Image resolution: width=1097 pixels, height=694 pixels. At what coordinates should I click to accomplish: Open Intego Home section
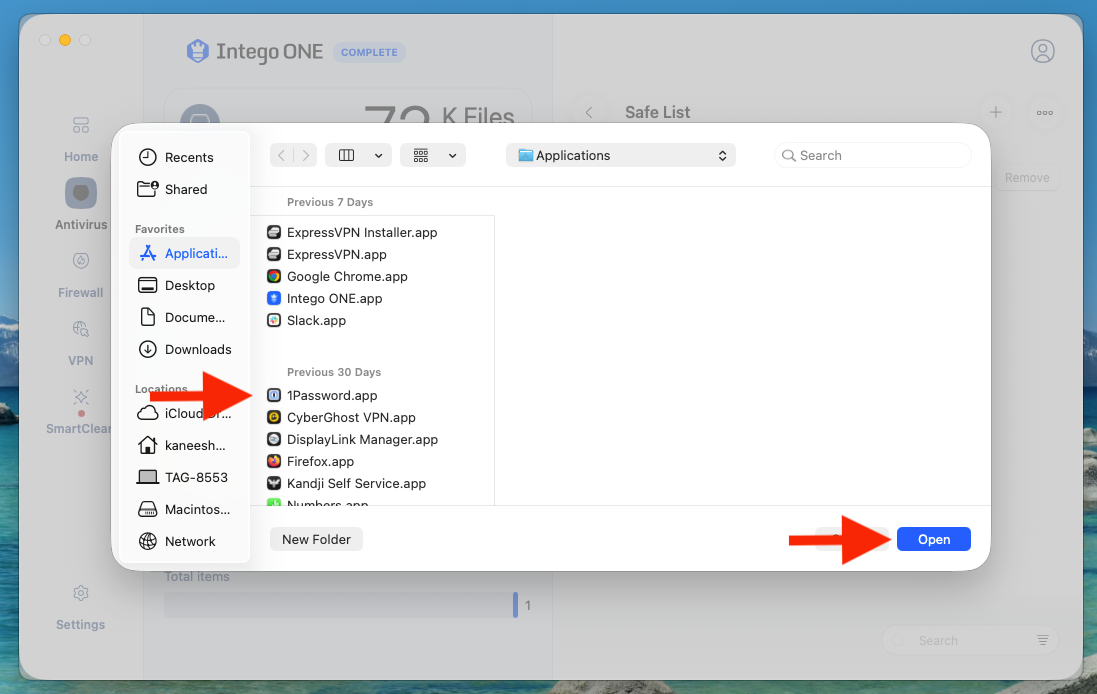click(81, 139)
